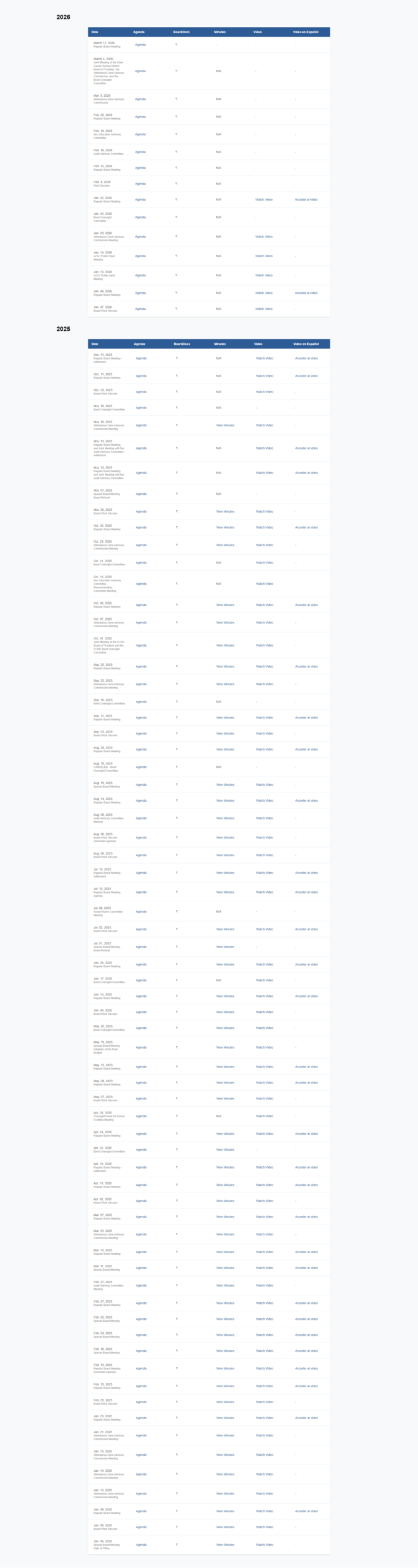Viewport: 418px width, 1568px height.
Task: Open BoardDocs icon for March 12, 2026 meeting
Action: 177,45
